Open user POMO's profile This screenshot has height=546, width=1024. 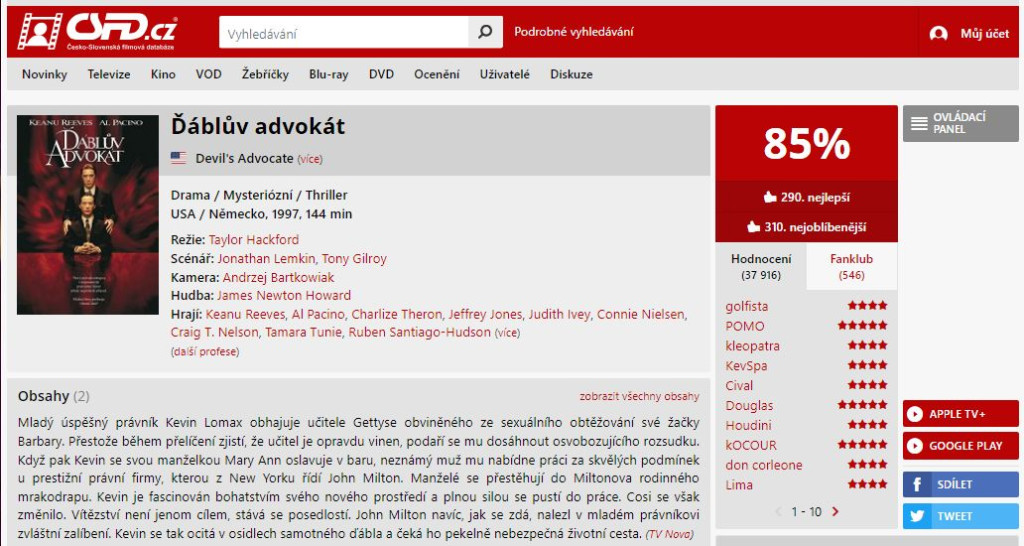pos(744,326)
